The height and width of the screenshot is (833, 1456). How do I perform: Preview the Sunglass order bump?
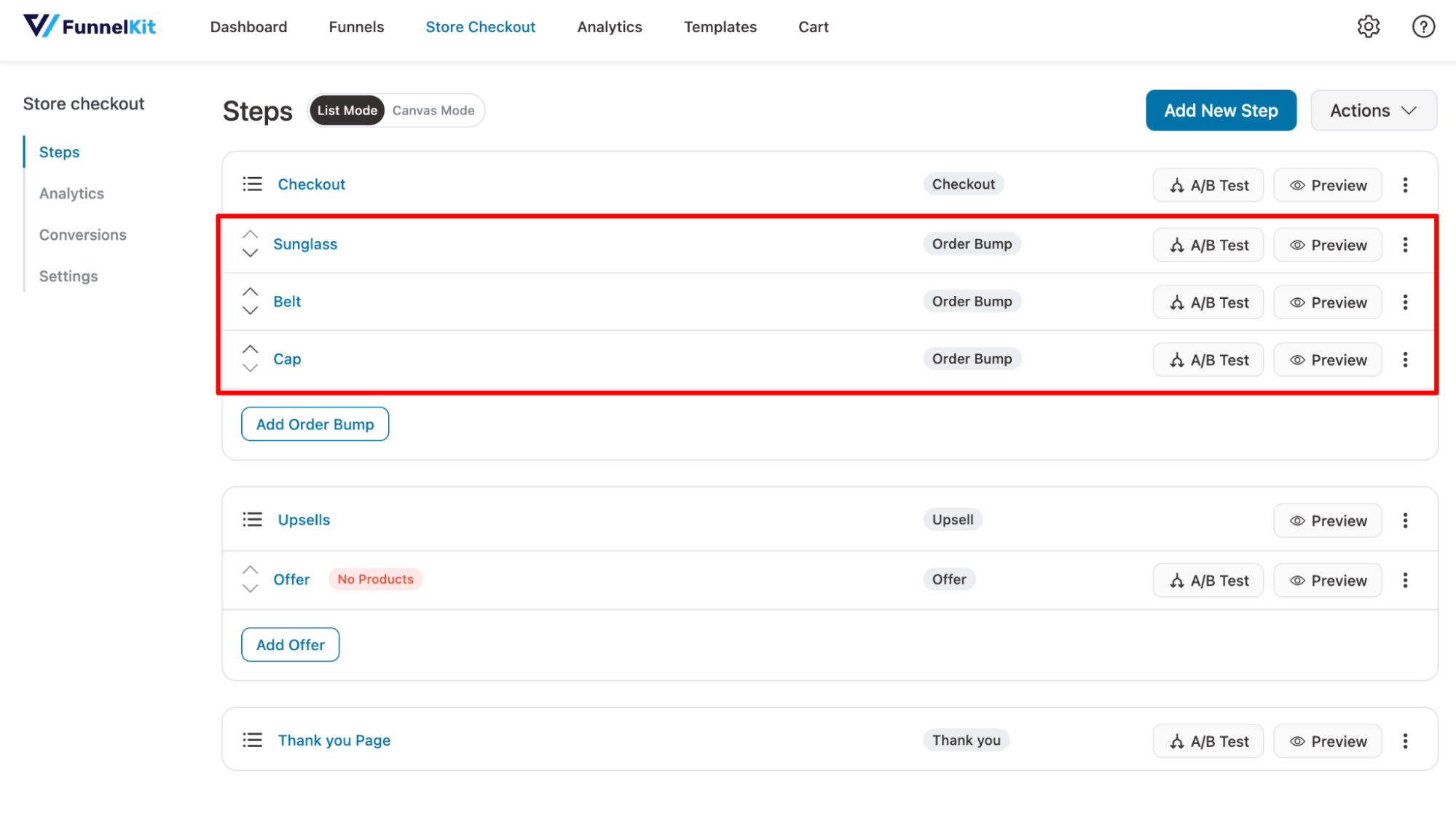point(1328,245)
